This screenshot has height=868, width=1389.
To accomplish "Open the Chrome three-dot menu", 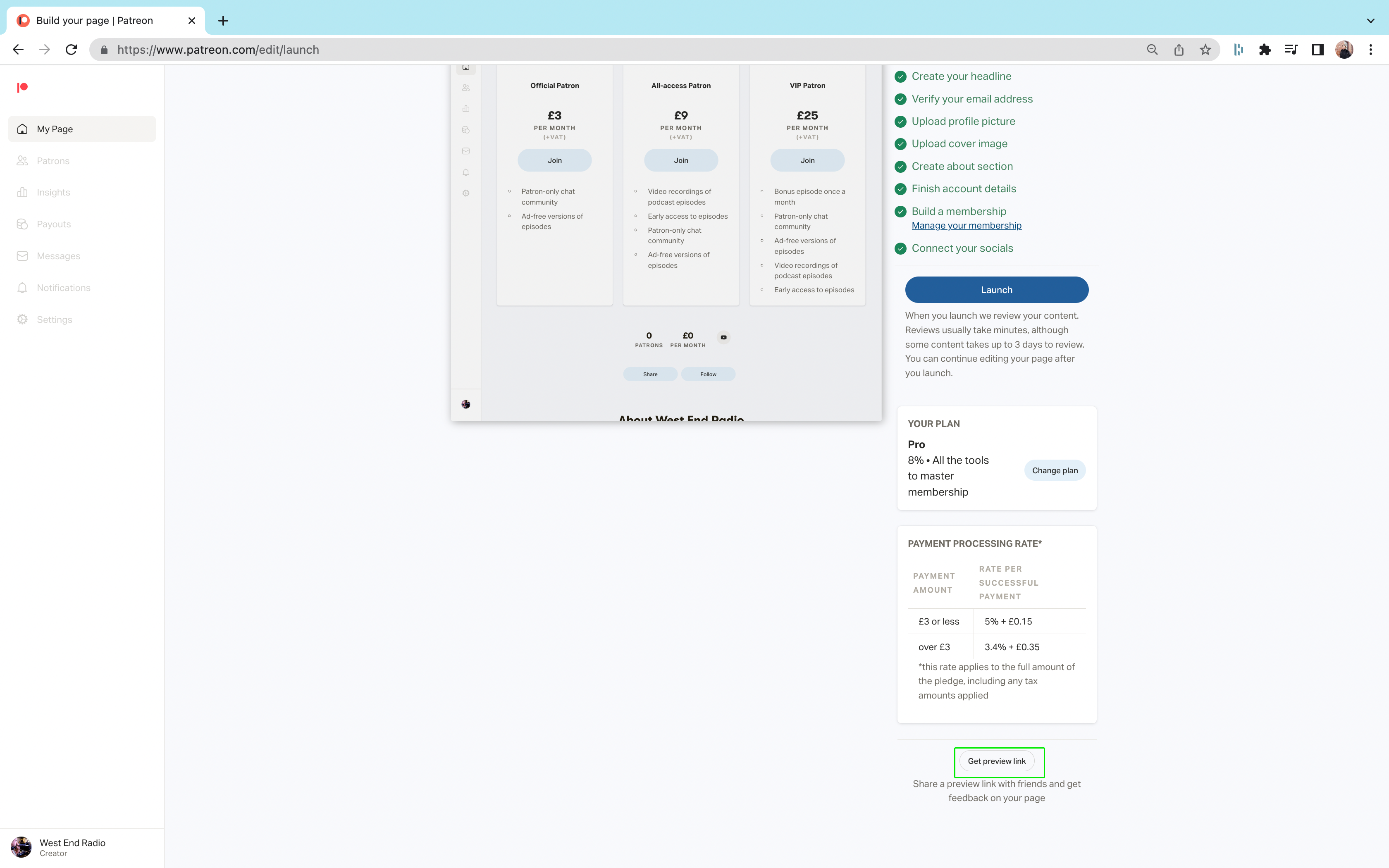I will click(x=1371, y=50).
